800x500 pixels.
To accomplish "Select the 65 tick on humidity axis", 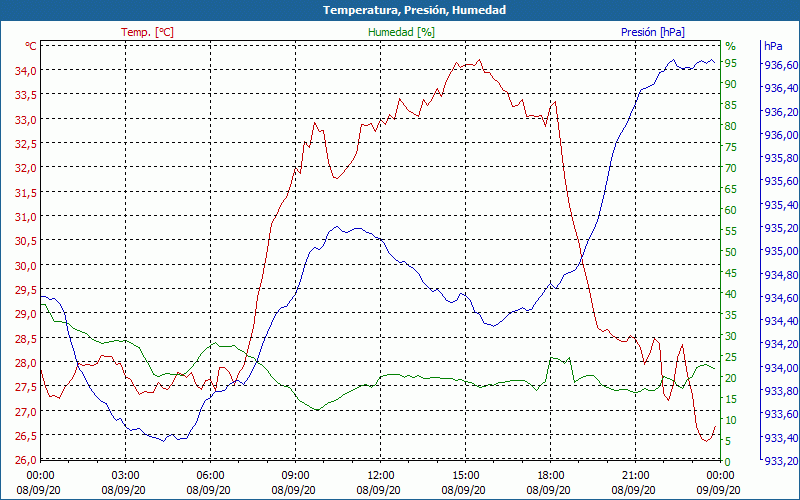I will point(731,189).
